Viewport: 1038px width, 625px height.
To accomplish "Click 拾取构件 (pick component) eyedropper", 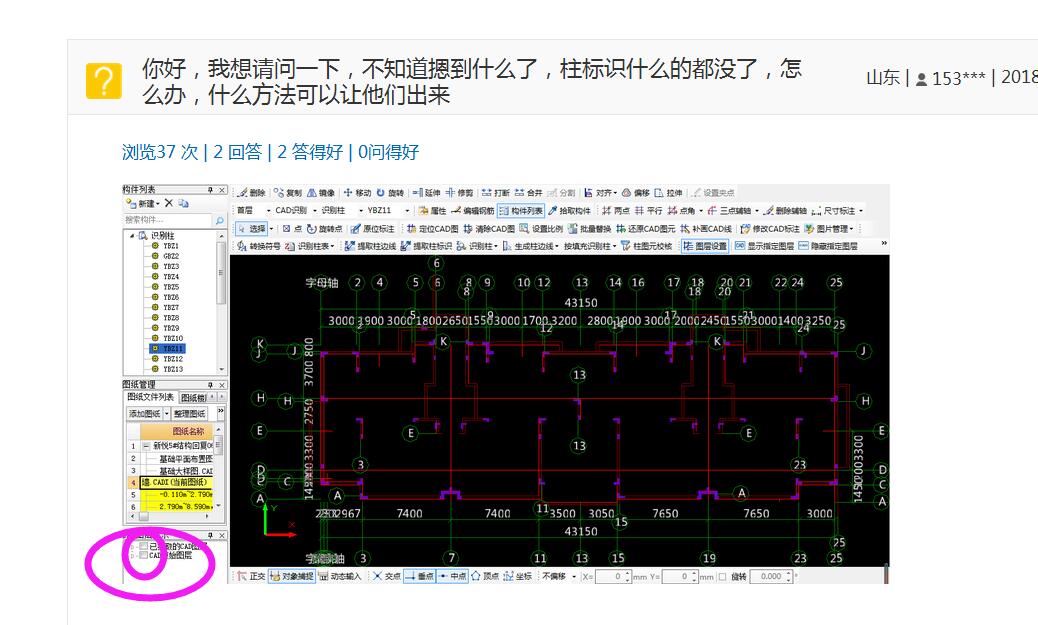I will pyautogui.click(x=569, y=211).
